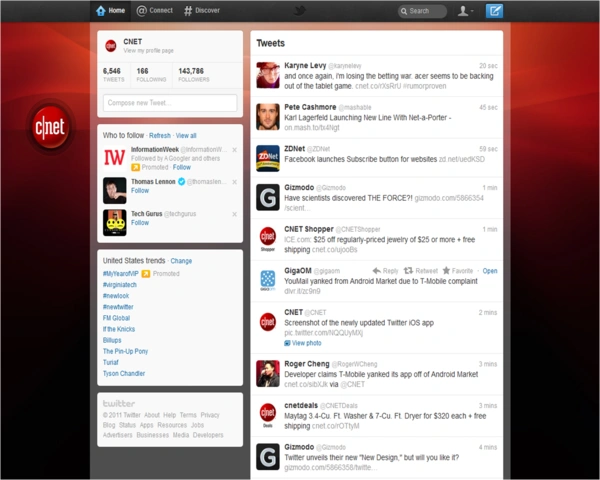The width and height of the screenshot is (600, 480).
Task: Open footer Privacy link
Action: coord(210,415)
